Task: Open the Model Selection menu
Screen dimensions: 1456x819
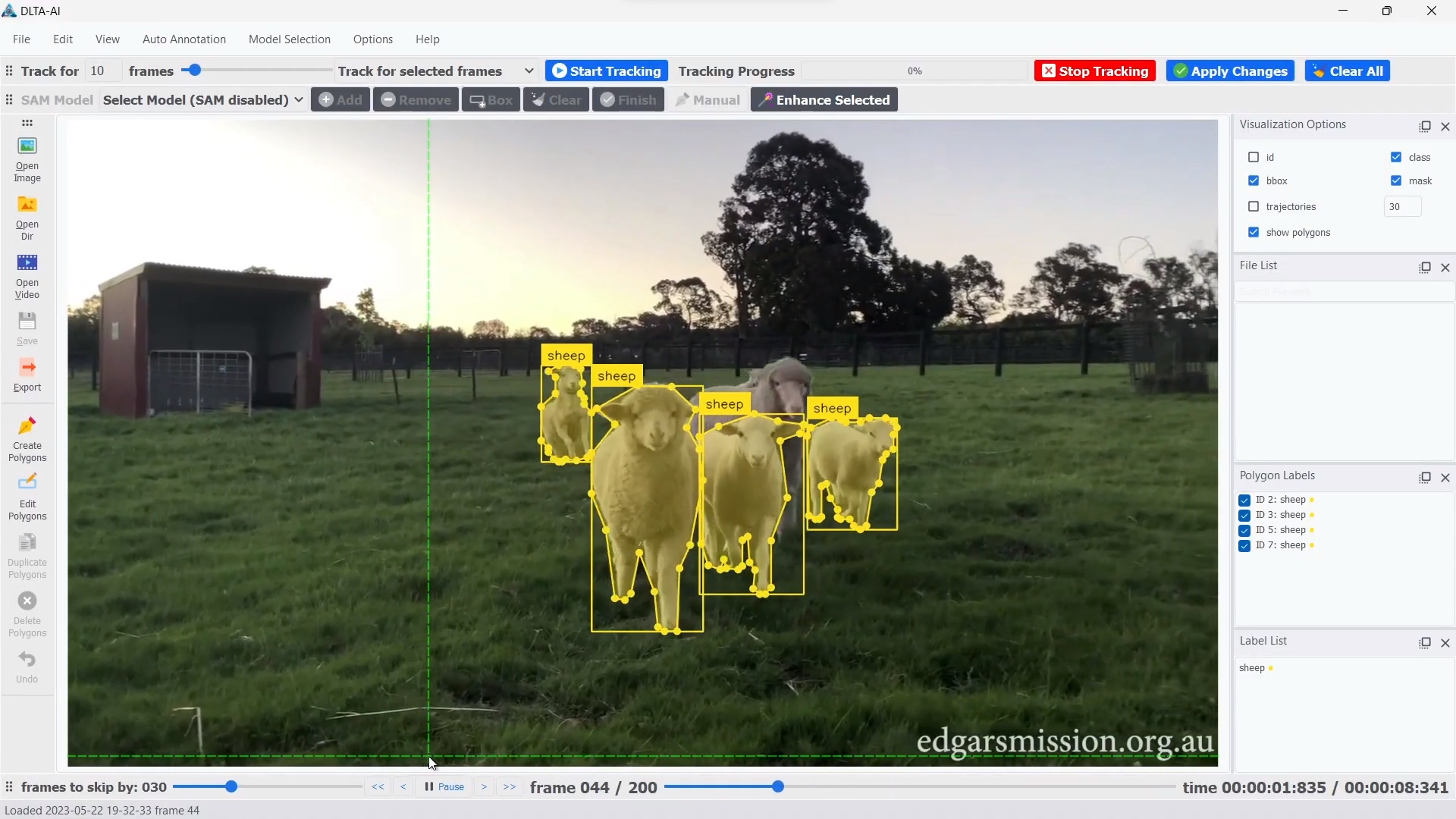Action: point(290,39)
